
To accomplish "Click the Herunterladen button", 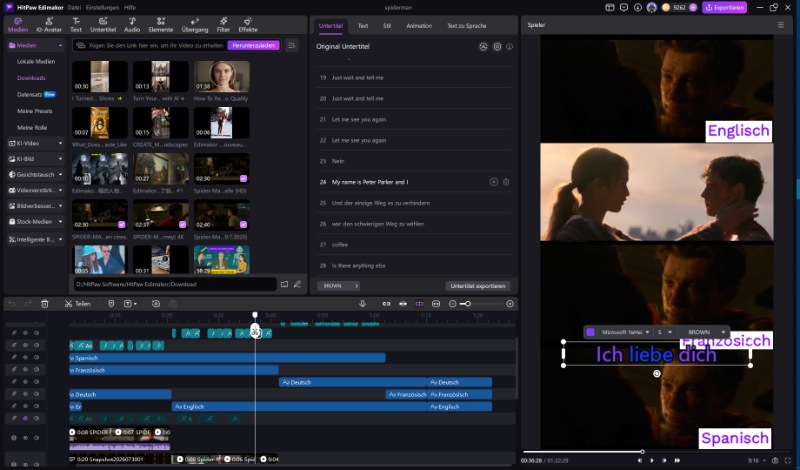I will tap(254, 45).
